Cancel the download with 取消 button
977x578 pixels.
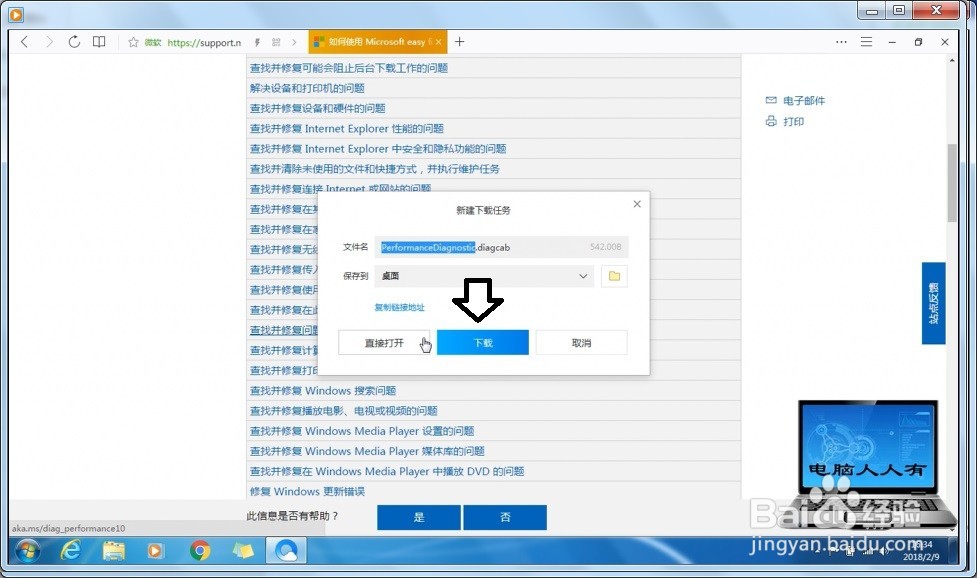(x=581, y=343)
